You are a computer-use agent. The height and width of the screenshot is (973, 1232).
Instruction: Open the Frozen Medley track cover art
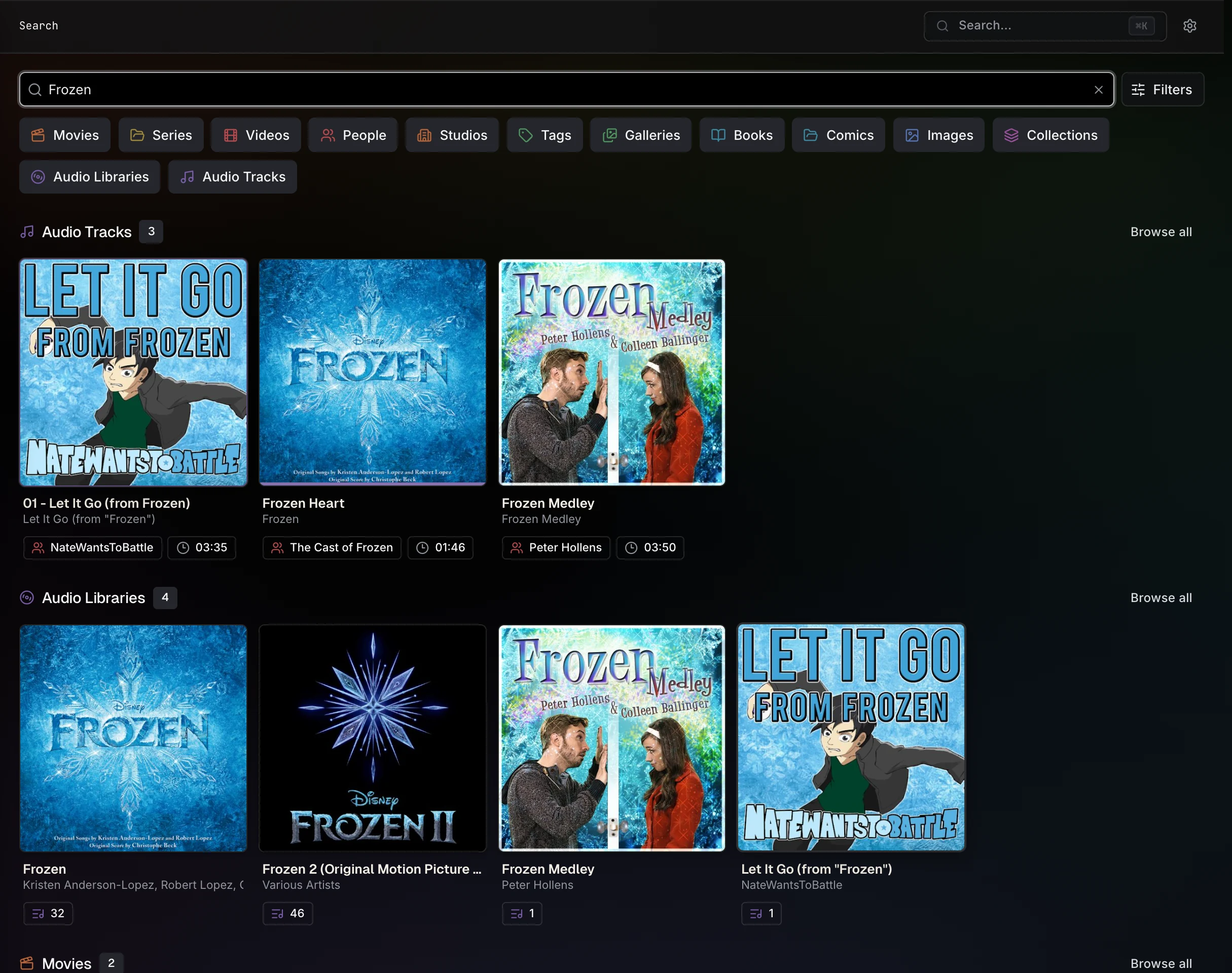(612, 372)
